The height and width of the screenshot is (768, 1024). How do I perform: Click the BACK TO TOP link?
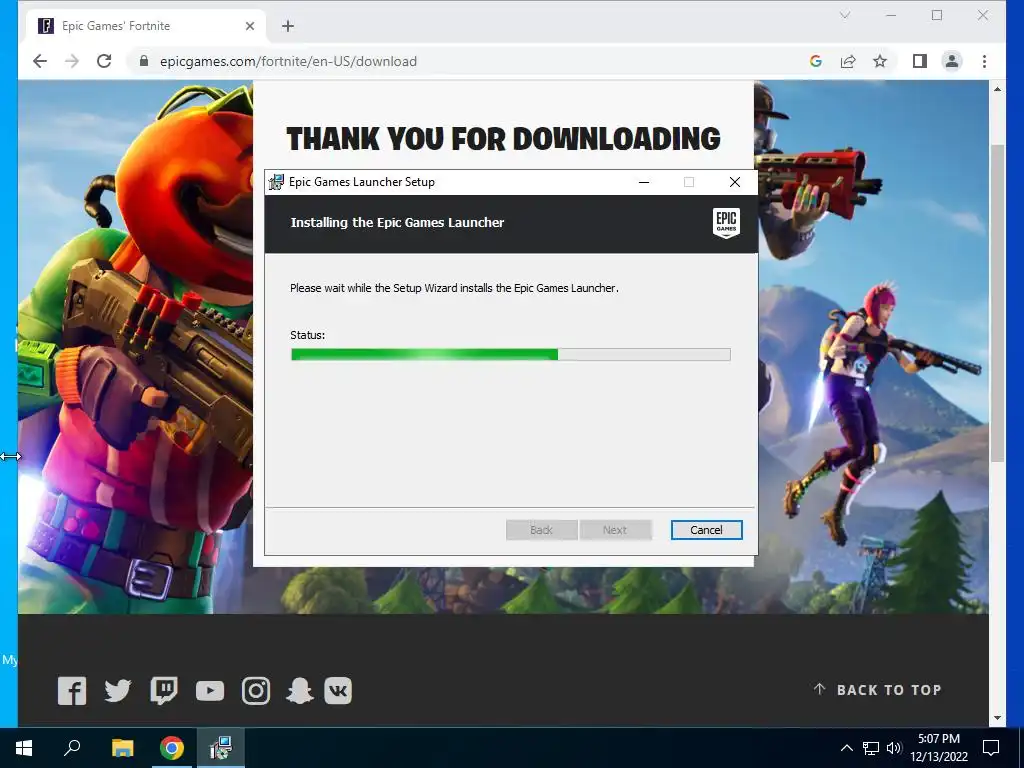pos(878,690)
